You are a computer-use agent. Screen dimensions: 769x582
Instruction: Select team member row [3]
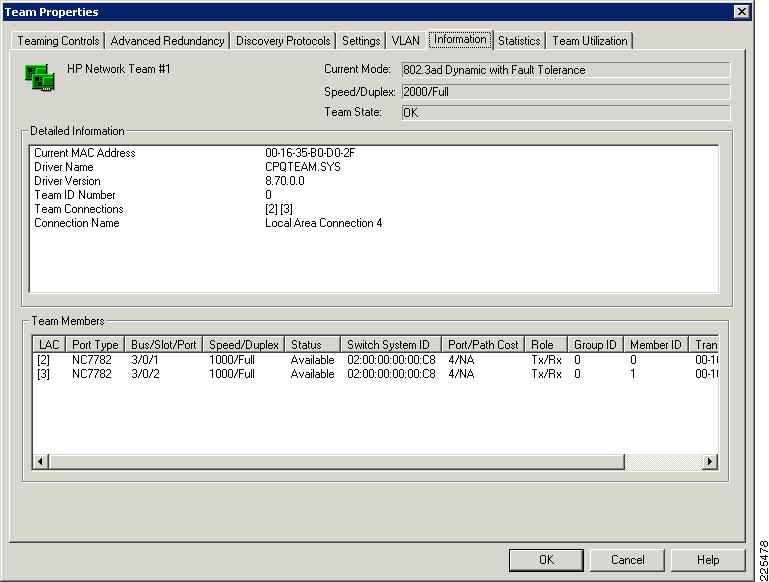375,374
